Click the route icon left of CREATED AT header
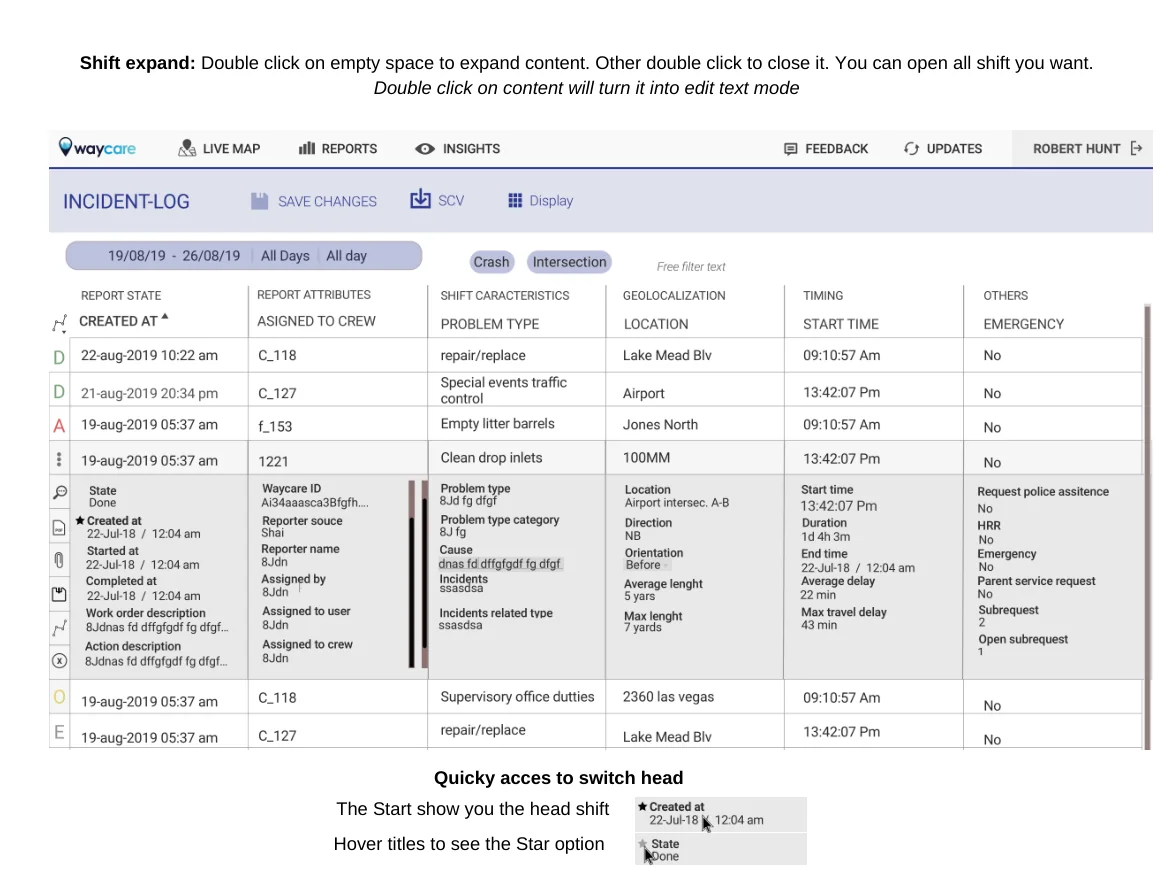The height and width of the screenshot is (880, 1174). pos(60,323)
